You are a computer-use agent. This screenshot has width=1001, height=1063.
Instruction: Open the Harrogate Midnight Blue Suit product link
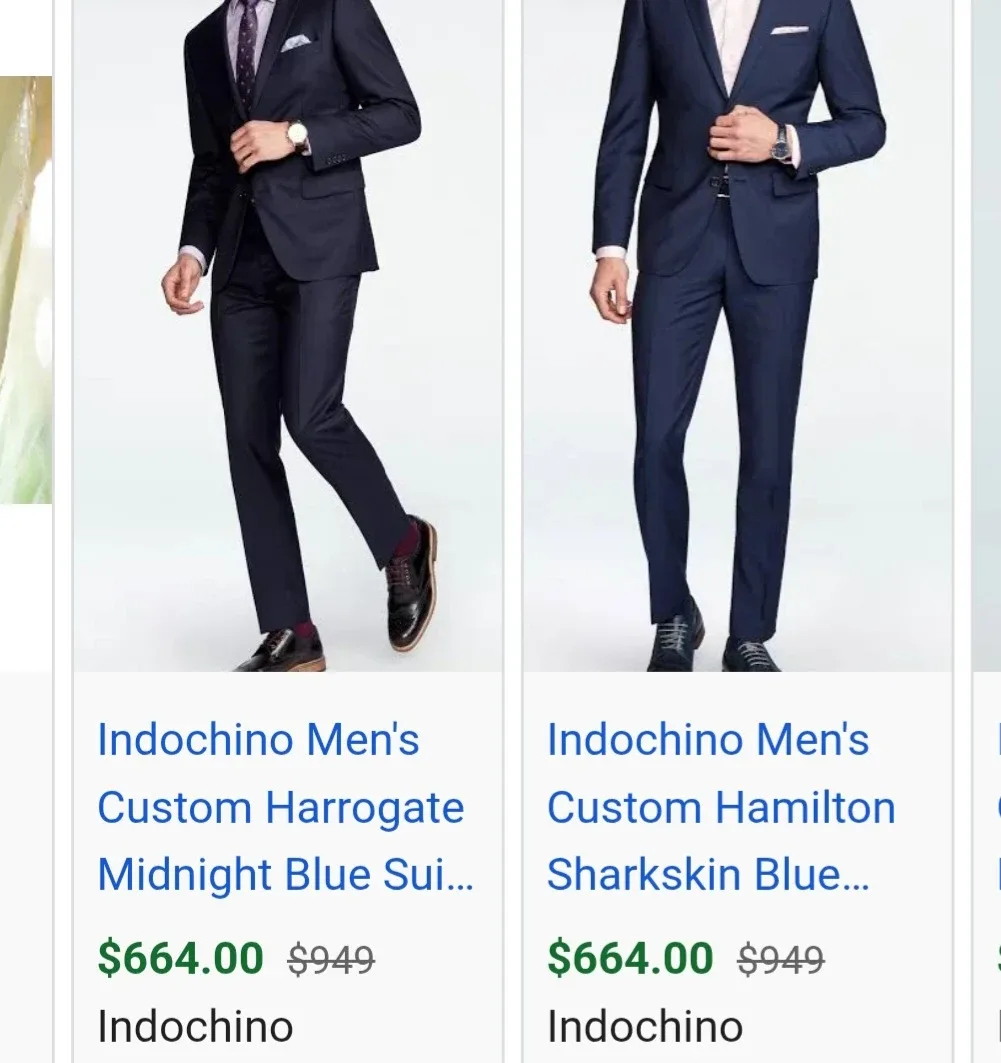pyautogui.click(x=280, y=807)
